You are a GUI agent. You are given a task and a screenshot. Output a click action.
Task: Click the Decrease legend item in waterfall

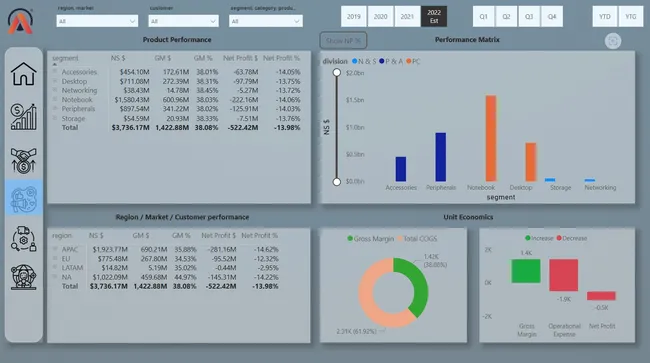click(572, 238)
